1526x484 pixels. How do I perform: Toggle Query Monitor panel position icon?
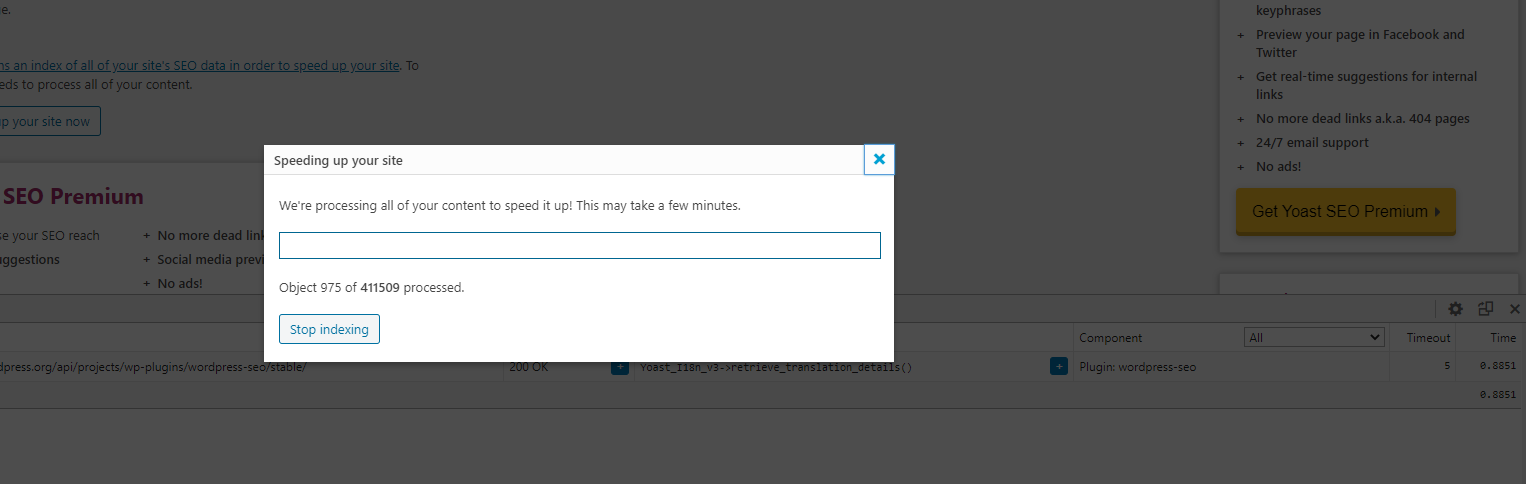1485,309
